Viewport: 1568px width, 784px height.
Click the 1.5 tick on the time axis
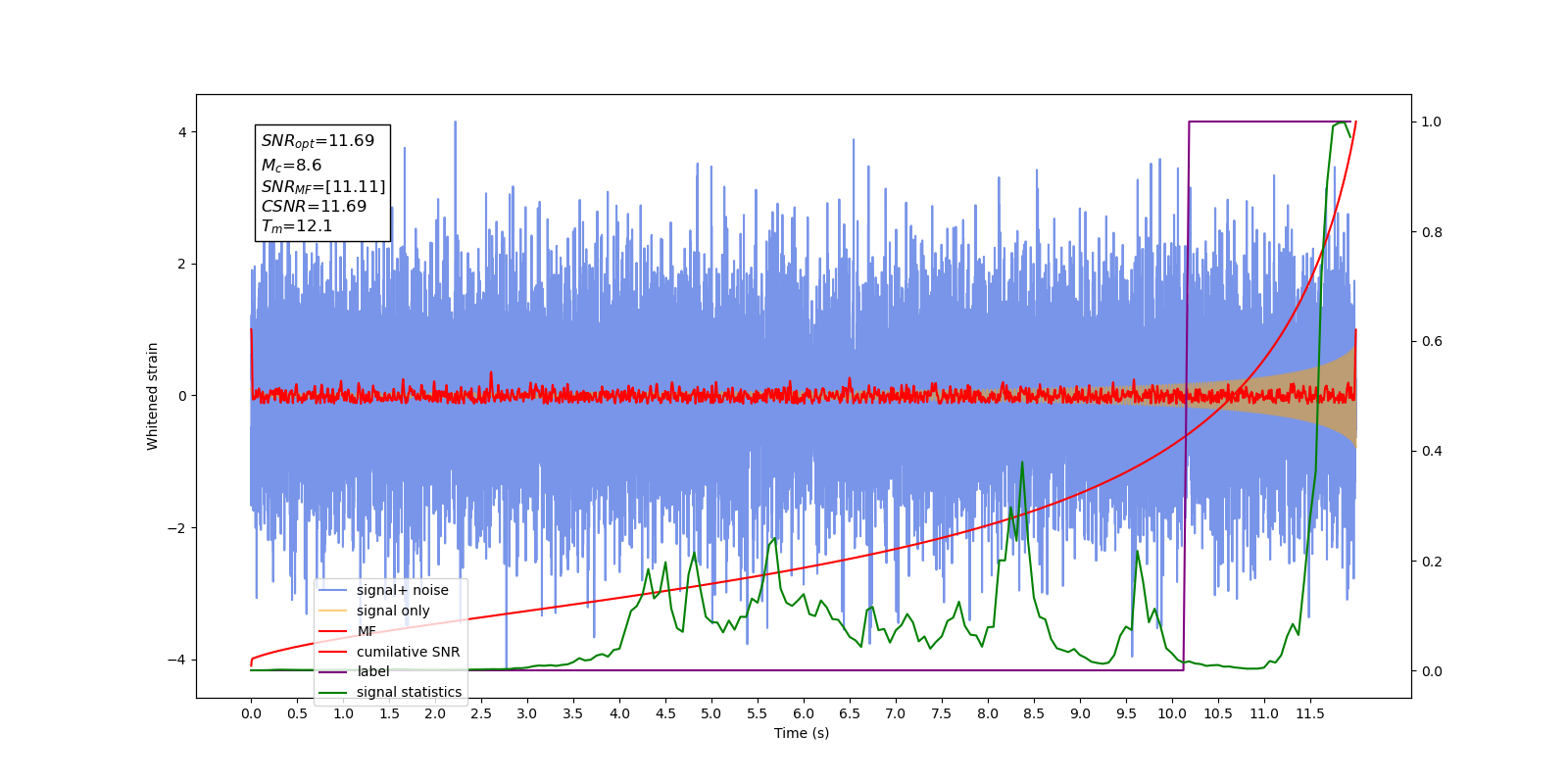click(x=389, y=713)
